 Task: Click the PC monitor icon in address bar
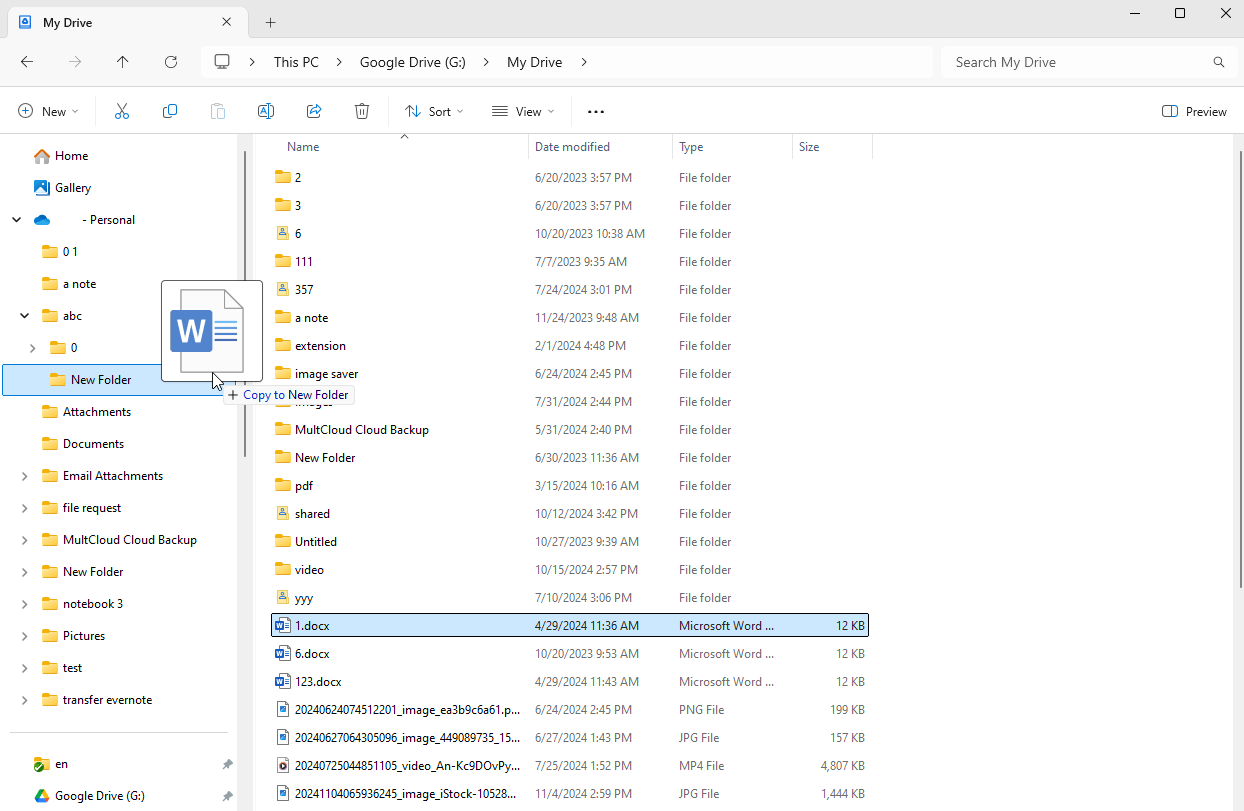(x=222, y=62)
